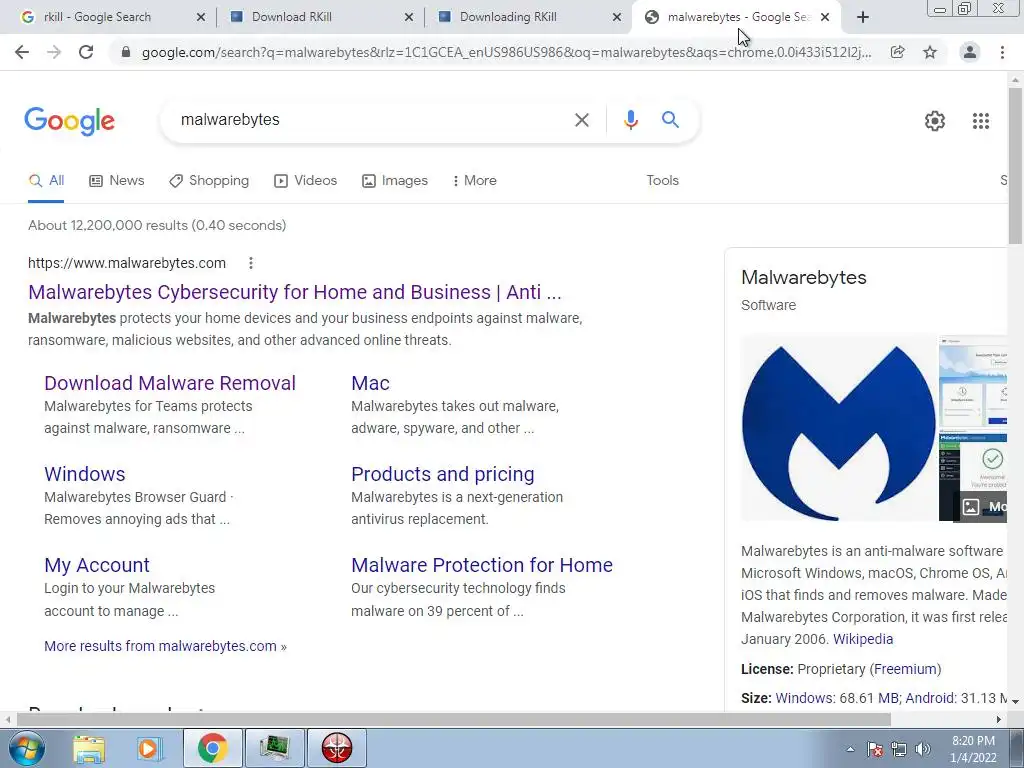The height and width of the screenshot is (768, 1024).
Task: Open the Download Malware Removal sitelink
Action: click(x=170, y=383)
